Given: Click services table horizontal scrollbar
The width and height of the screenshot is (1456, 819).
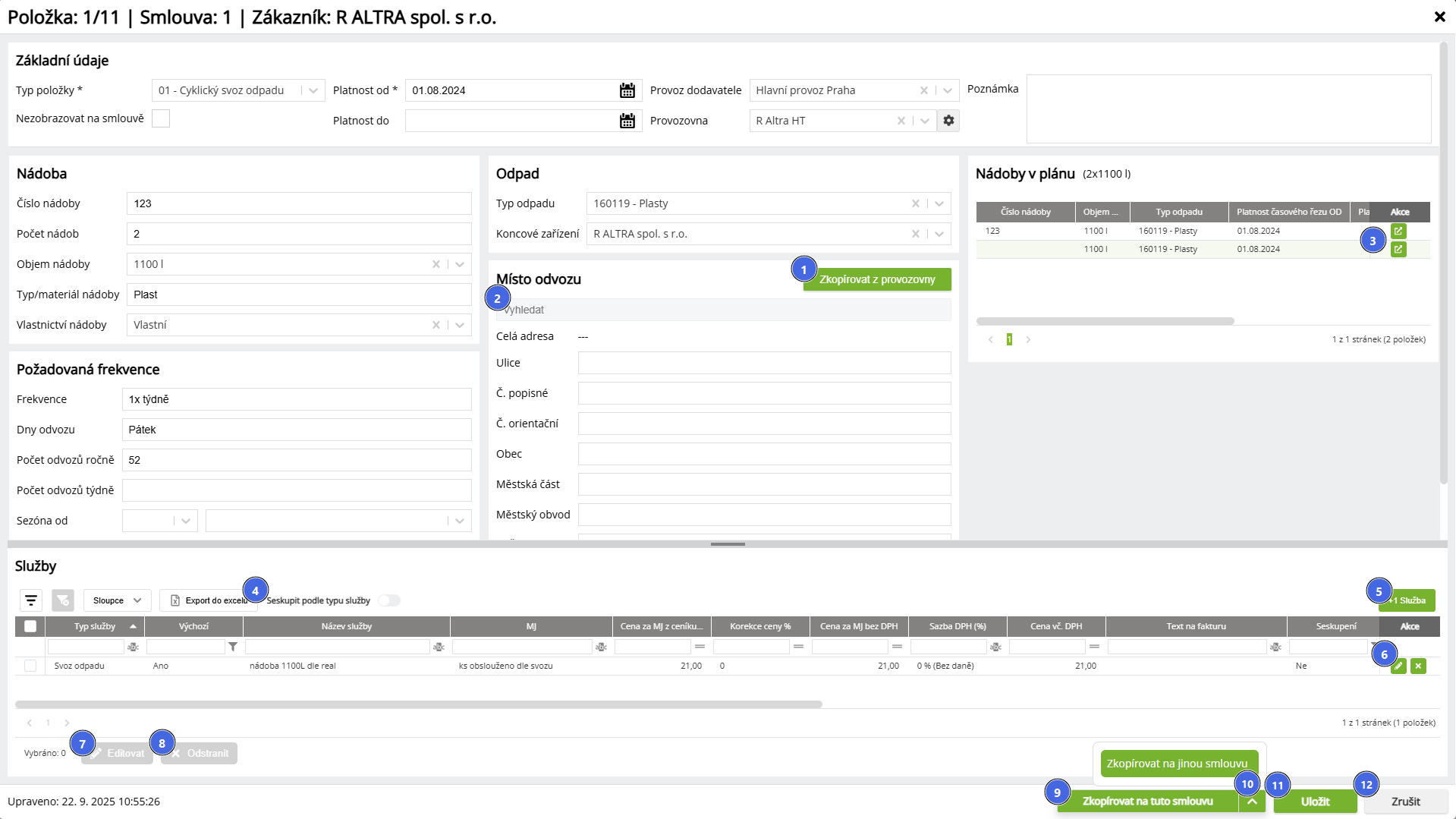Looking at the screenshot, I should 418,704.
